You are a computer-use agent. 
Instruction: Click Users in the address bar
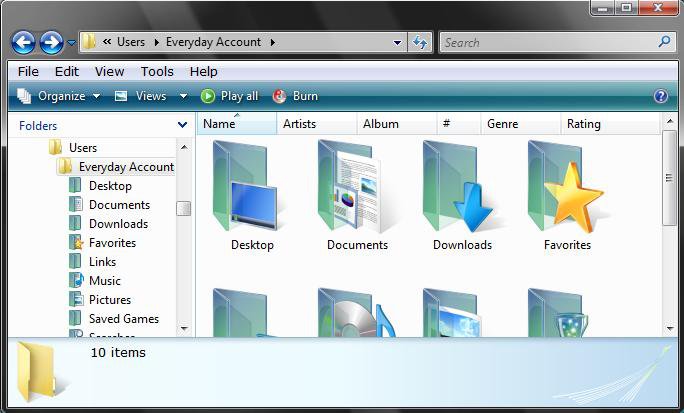(x=131, y=42)
